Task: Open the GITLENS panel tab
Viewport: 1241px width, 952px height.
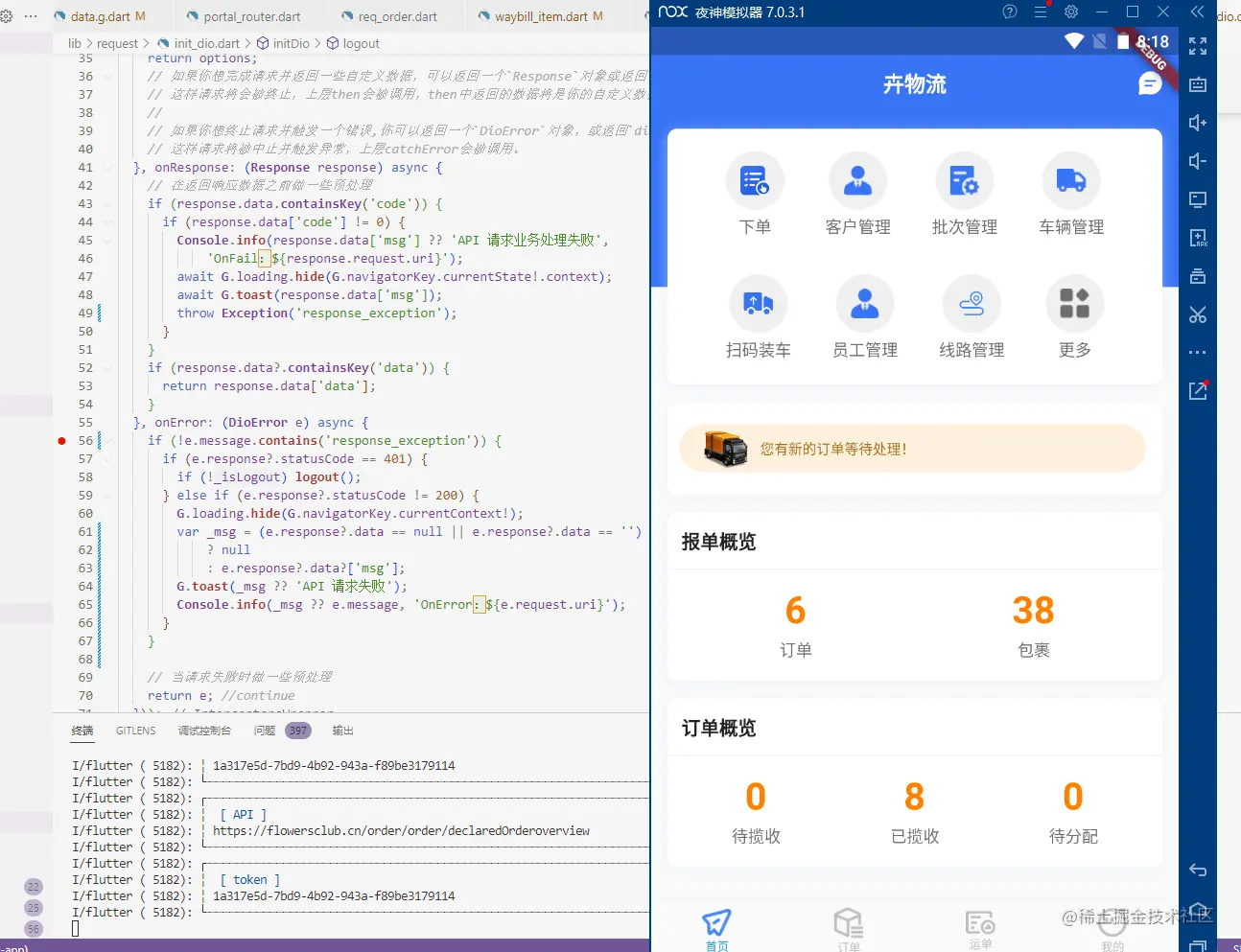Action: [x=135, y=731]
